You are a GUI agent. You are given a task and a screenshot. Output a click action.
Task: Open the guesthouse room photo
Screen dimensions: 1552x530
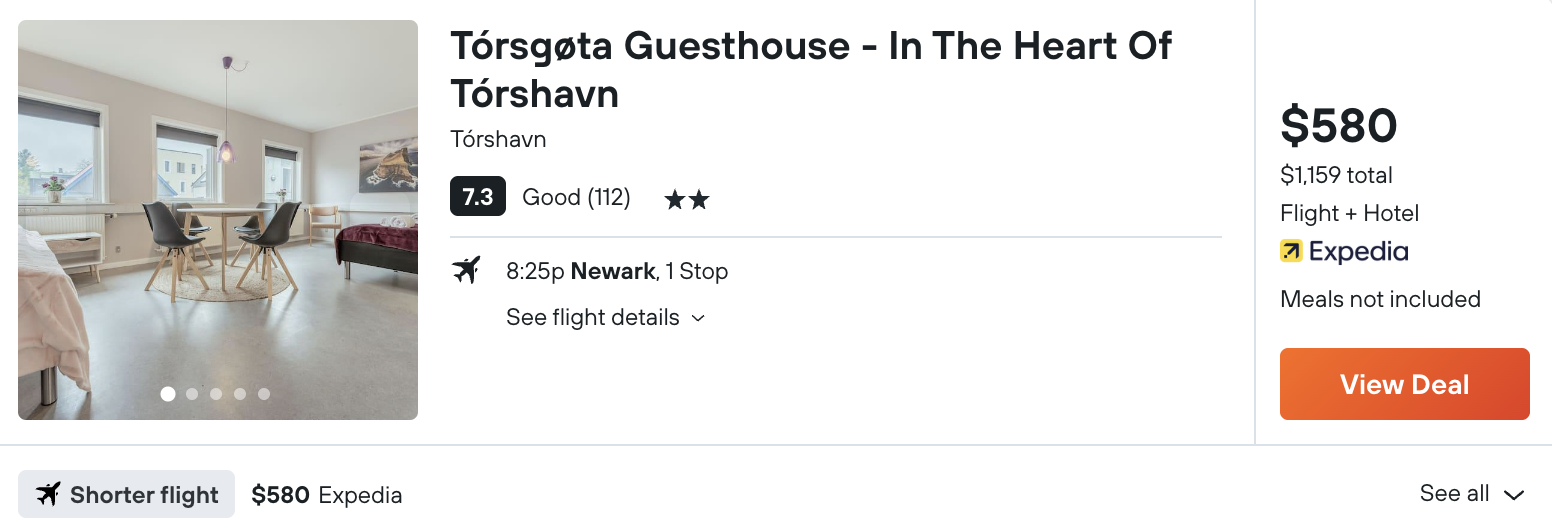point(218,220)
